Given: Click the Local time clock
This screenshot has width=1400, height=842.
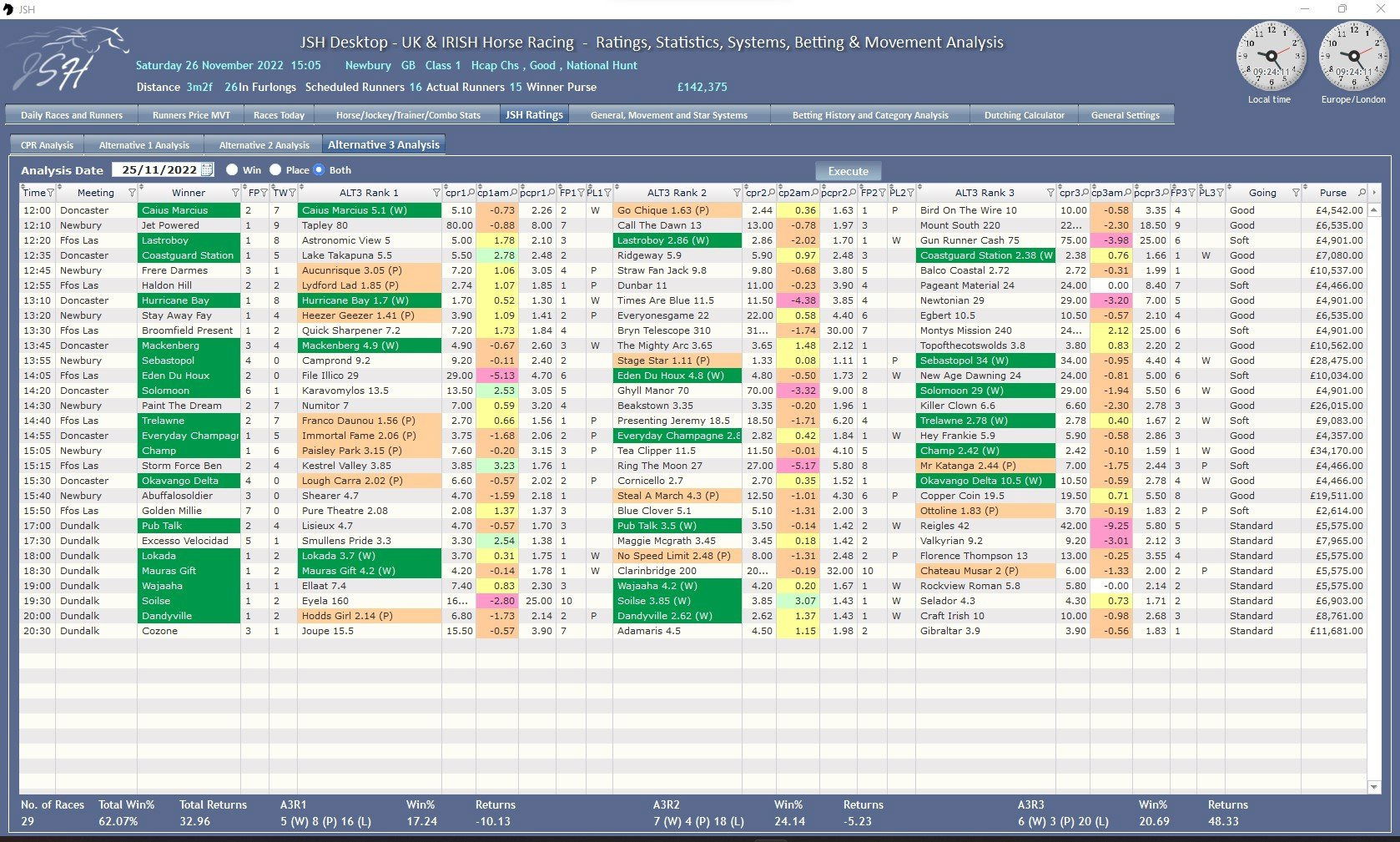Looking at the screenshot, I should pyautogui.click(x=1270, y=57).
